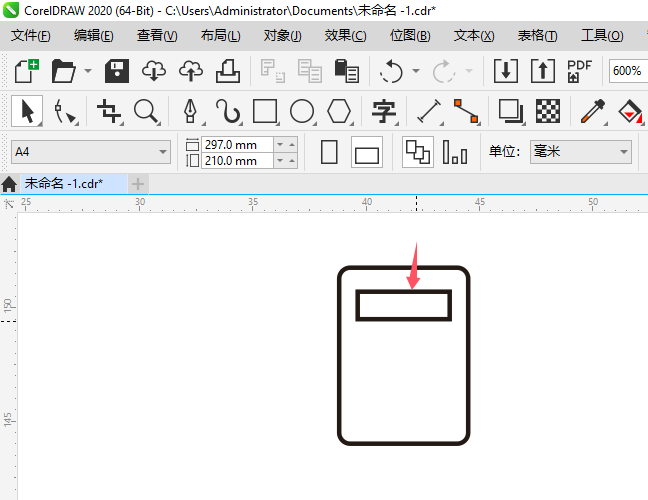Select the Zoom magnifier tool
Screen dimensions: 648x500
point(146,111)
